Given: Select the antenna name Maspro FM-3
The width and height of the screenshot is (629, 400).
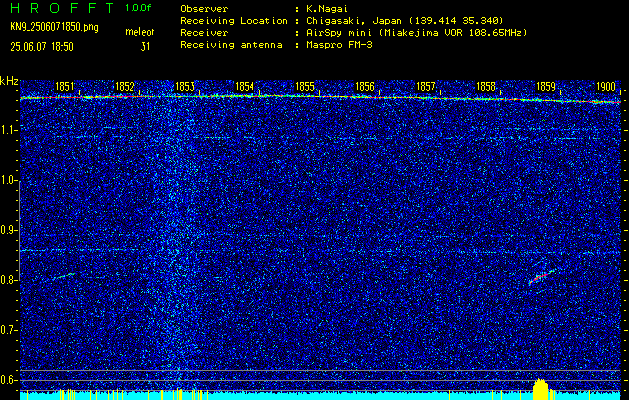Looking at the screenshot, I should pyautogui.click(x=339, y=45).
